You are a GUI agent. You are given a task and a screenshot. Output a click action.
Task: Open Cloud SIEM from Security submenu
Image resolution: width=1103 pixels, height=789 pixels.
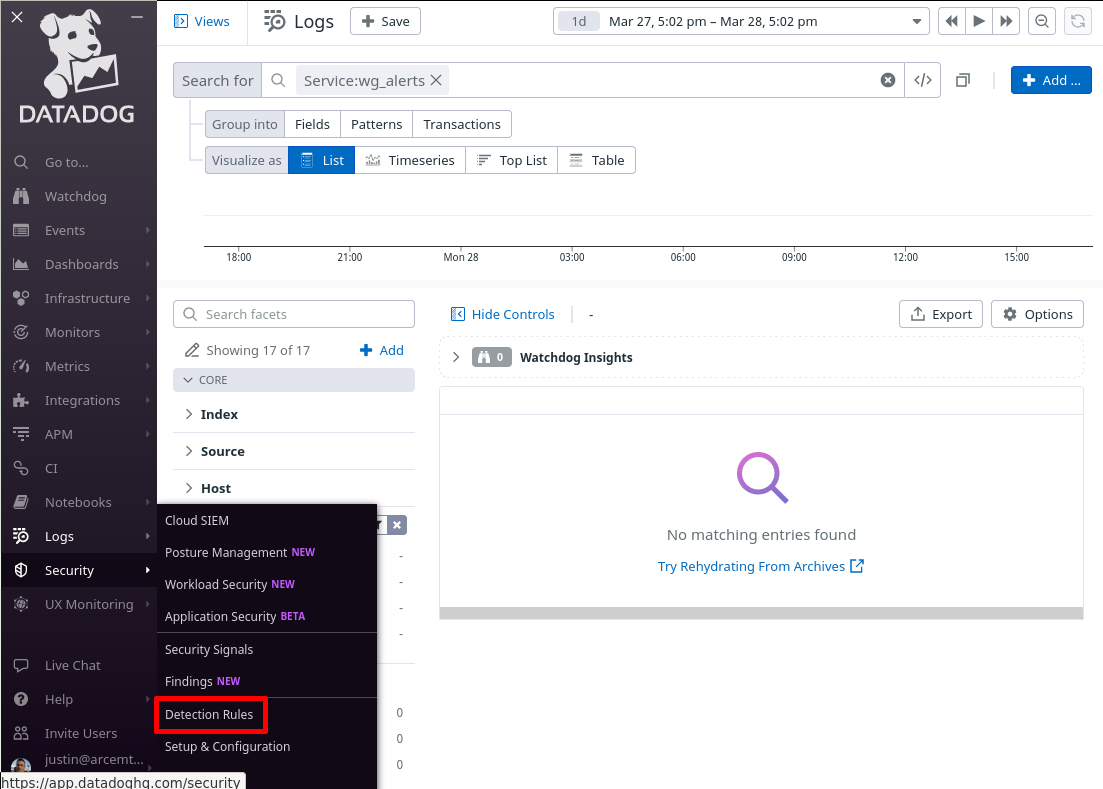[197, 520]
